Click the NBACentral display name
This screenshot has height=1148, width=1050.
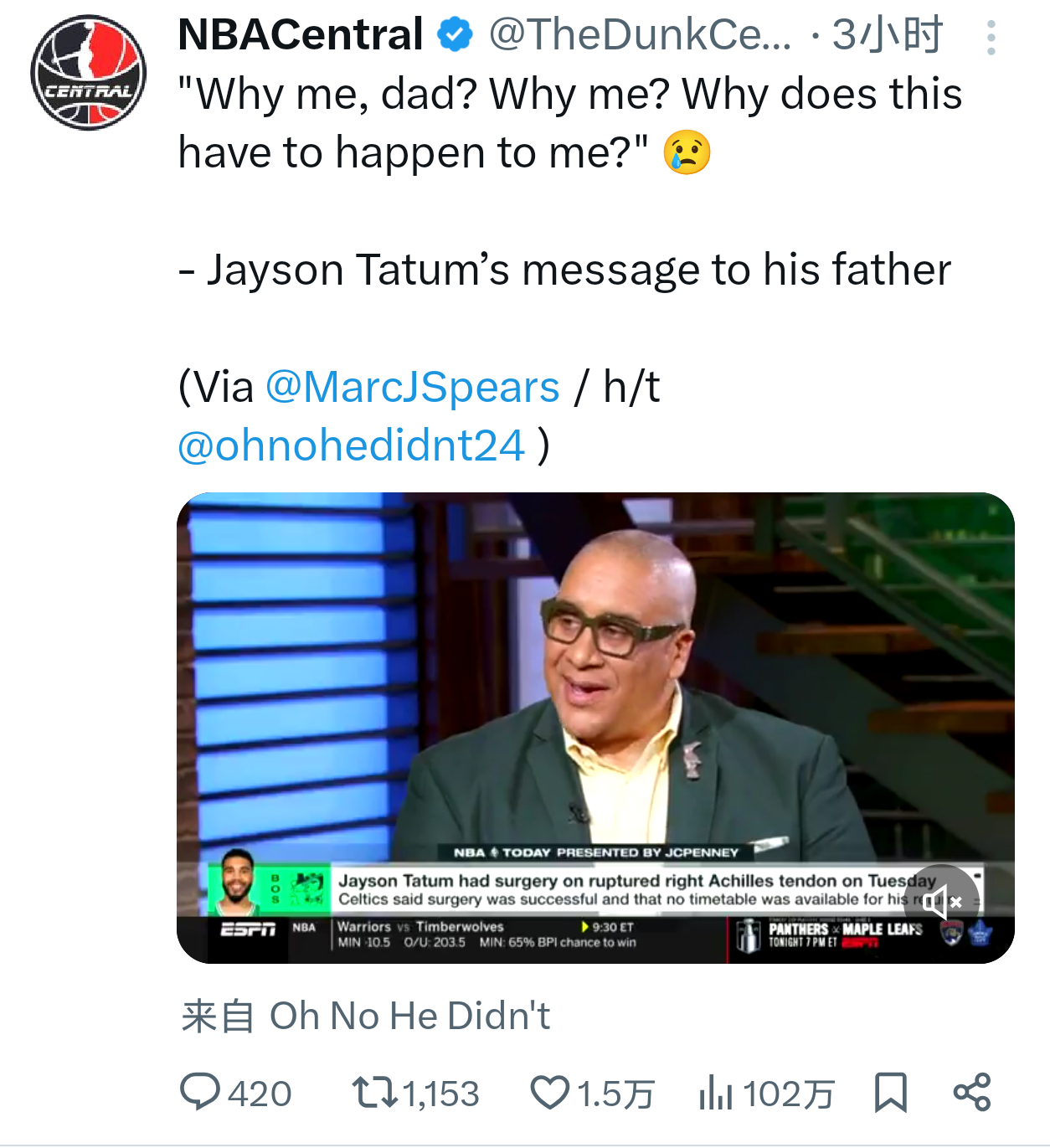[301, 35]
